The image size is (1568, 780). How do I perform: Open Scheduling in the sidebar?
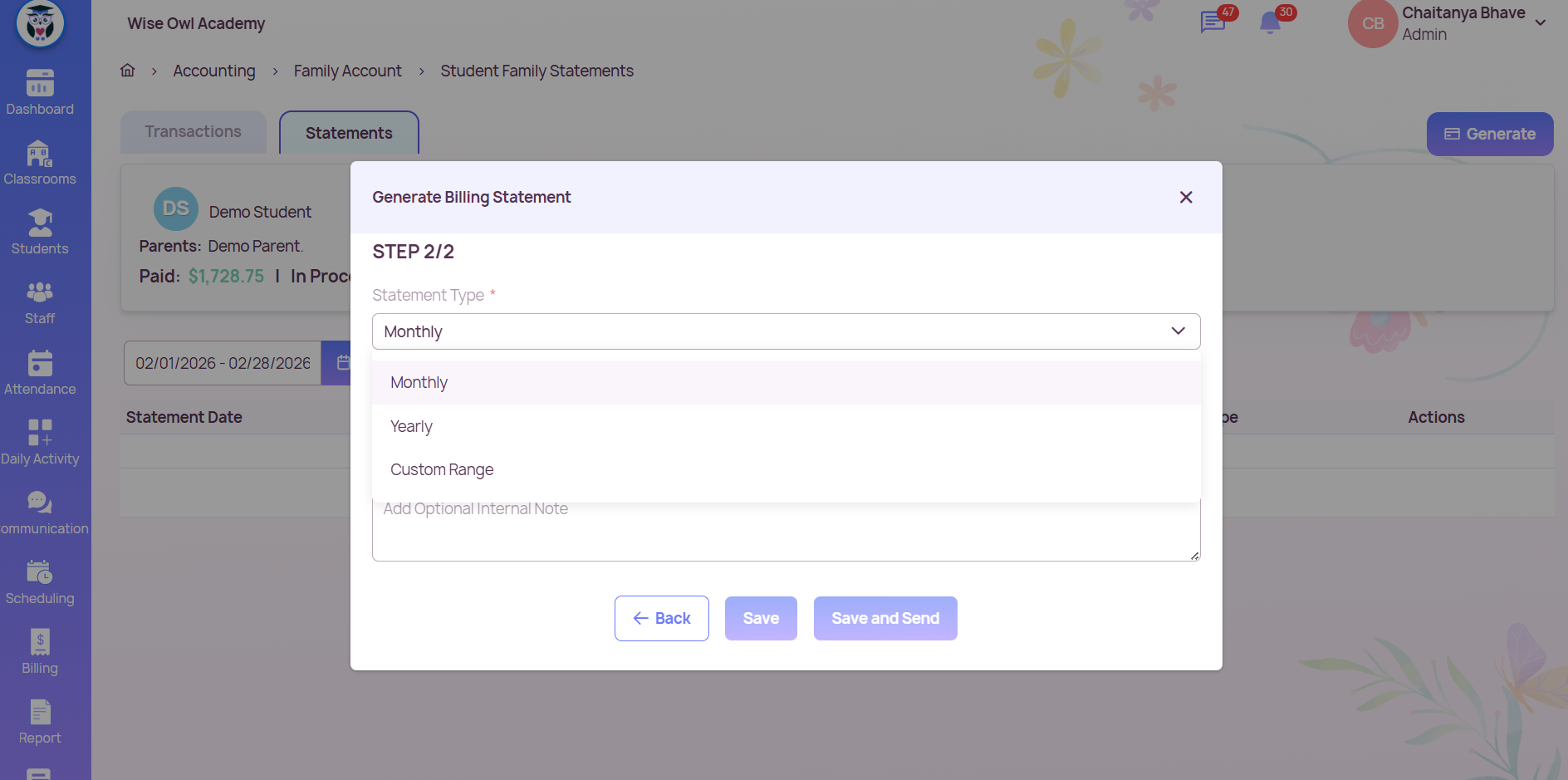[x=40, y=573]
